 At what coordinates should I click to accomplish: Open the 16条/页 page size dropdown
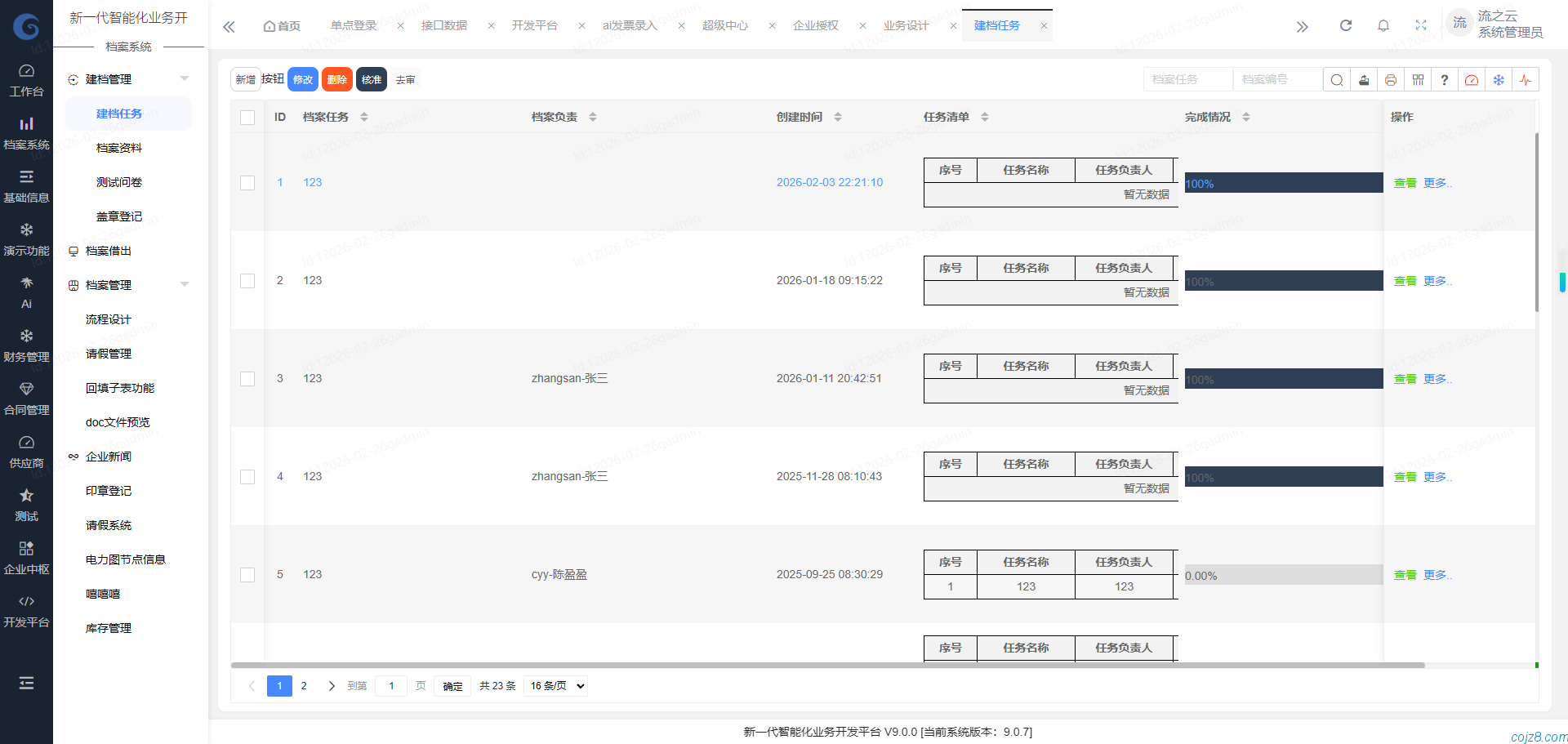point(555,686)
